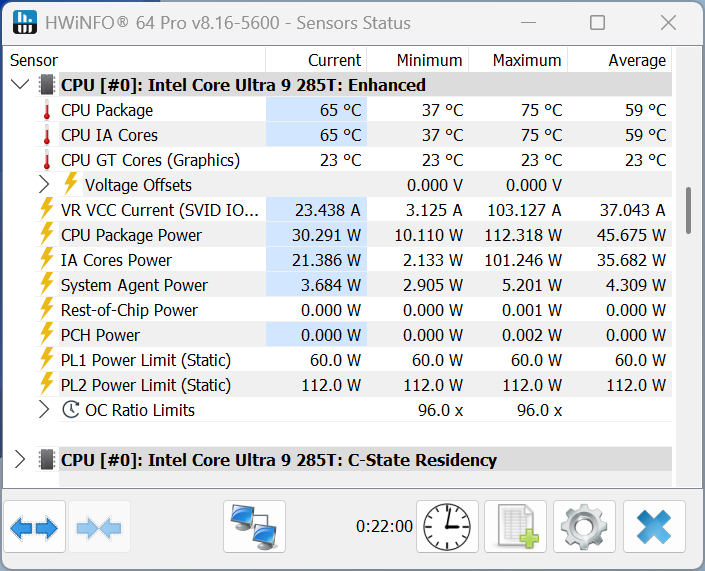
Task: Click the log file save icon
Action: coord(516,527)
